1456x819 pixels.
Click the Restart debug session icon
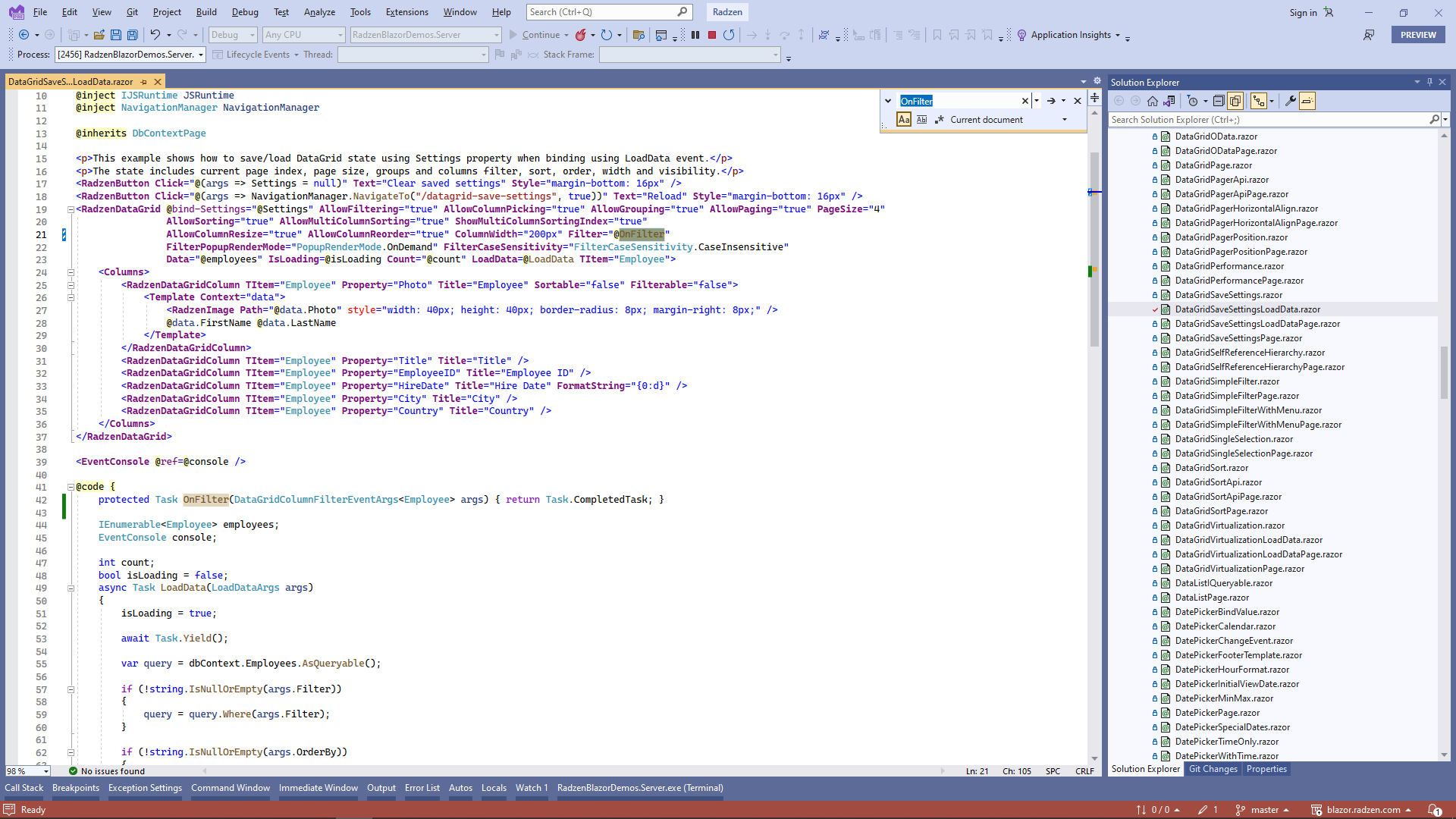point(728,35)
